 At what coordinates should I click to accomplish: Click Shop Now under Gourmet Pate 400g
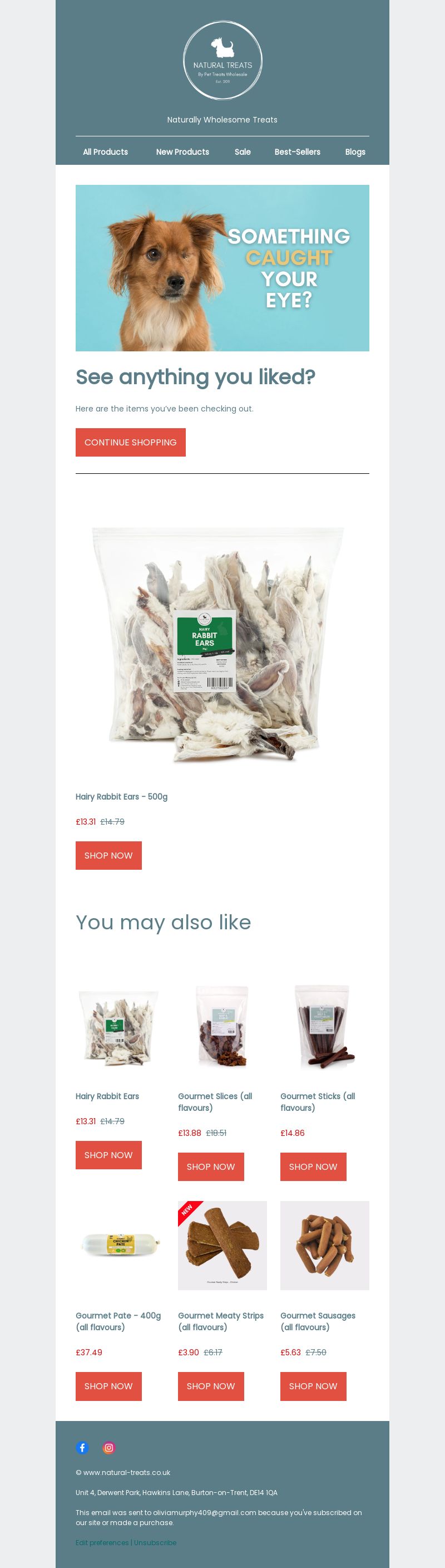point(108,1385)
